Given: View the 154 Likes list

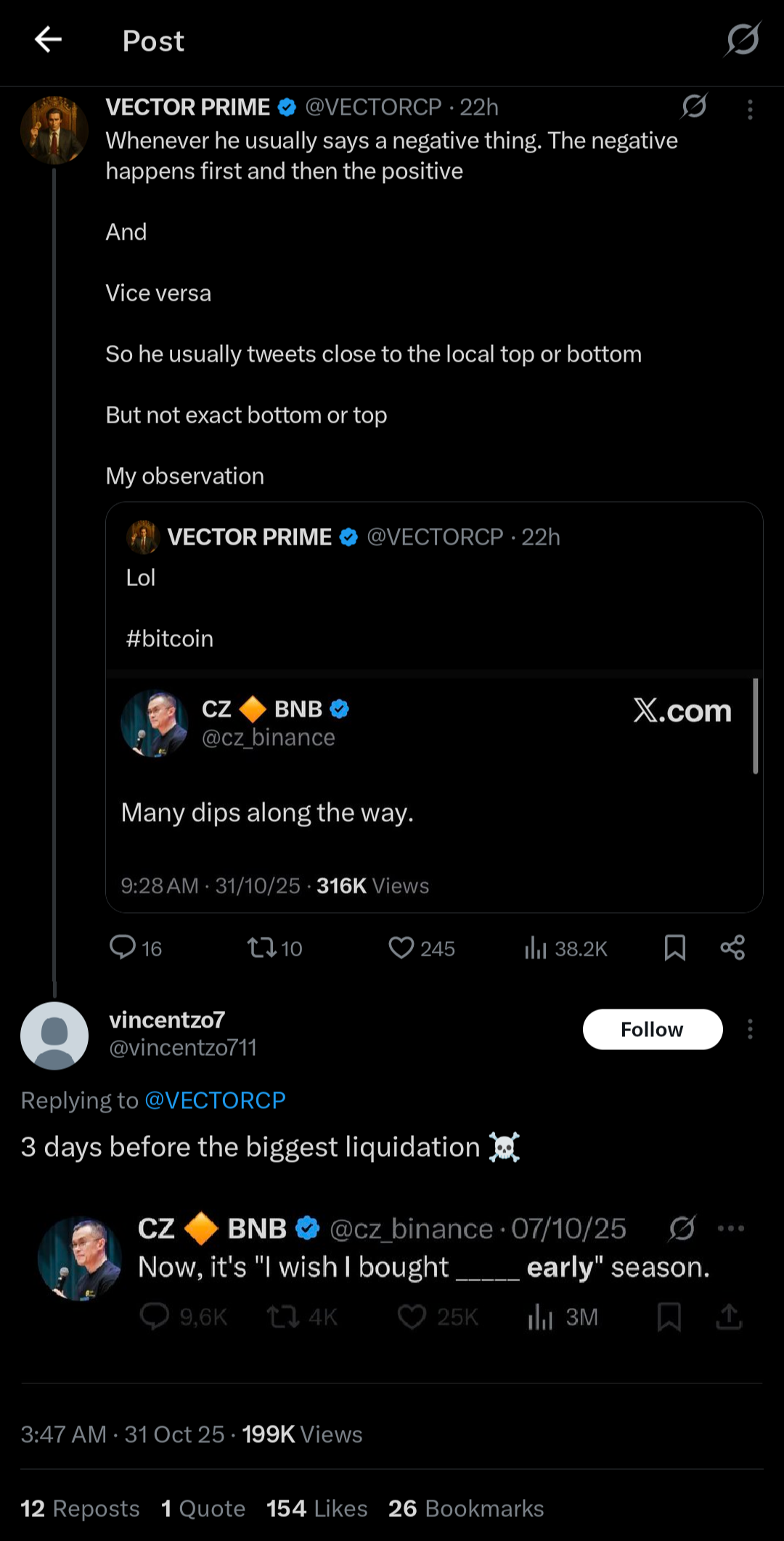Looking at the screenshot, I should [x=317, y=1508].
